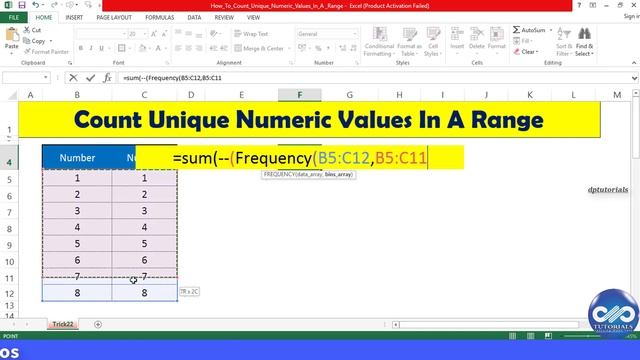
Task: Switch to the DATA tab
Action: click(194, 18)
